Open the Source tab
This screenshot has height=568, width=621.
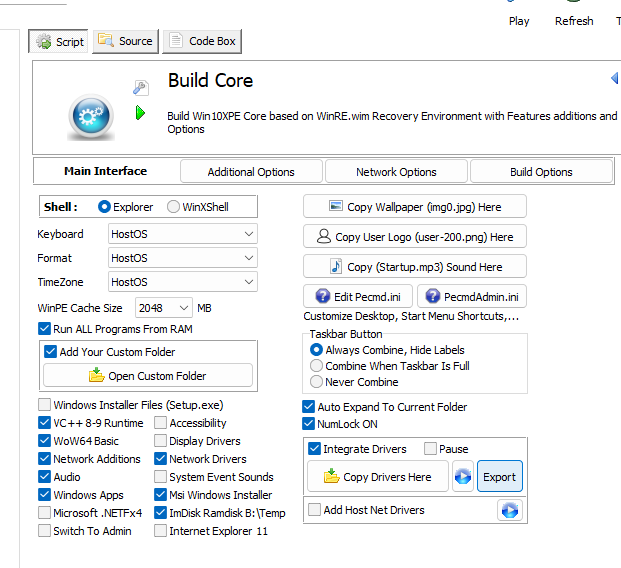(126, 41)
